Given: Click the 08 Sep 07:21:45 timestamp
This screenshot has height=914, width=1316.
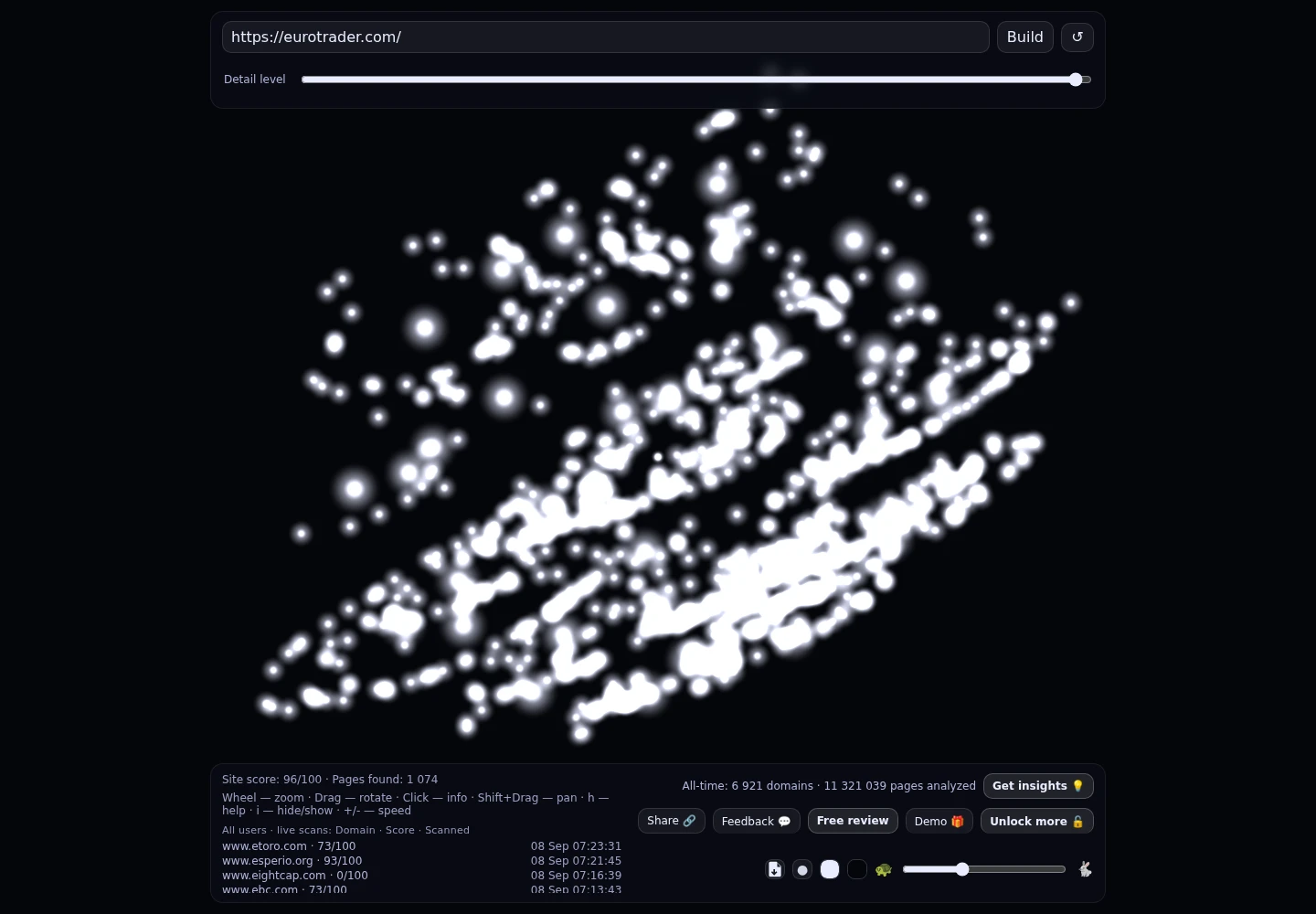Looking at the screenshot, I should tap(576, 861).
